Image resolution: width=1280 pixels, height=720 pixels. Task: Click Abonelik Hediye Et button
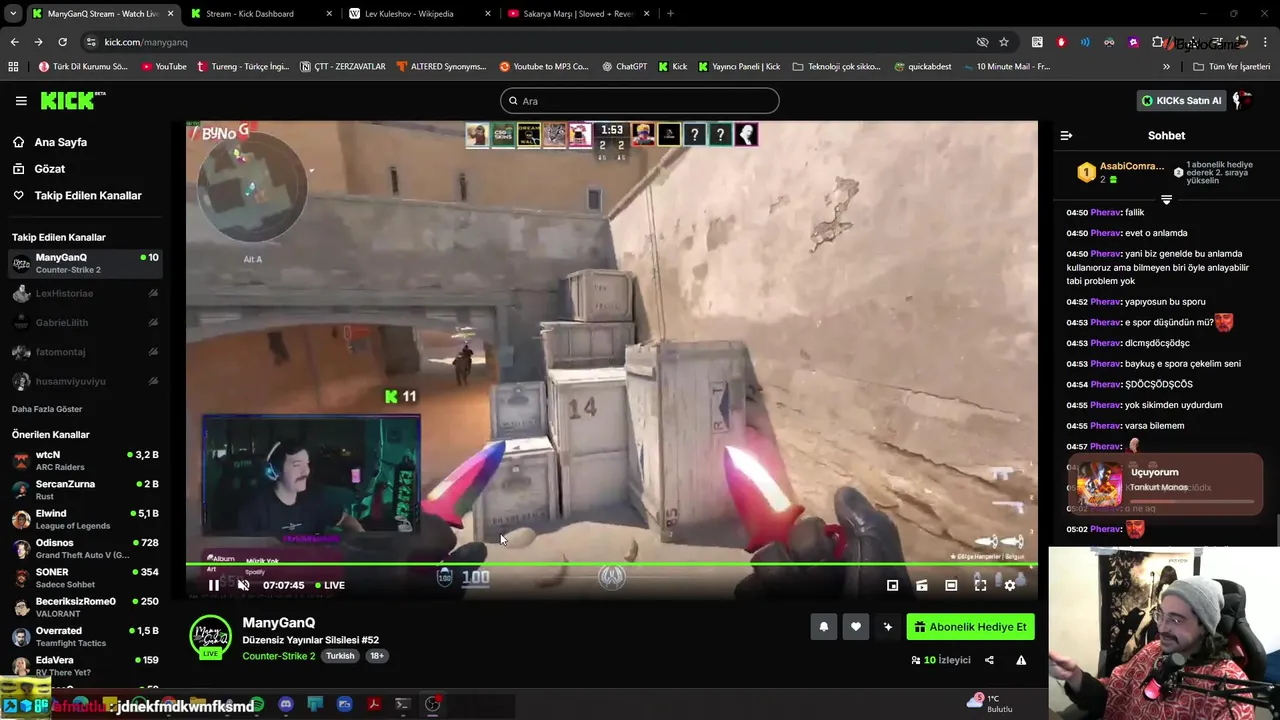[970, 627]
